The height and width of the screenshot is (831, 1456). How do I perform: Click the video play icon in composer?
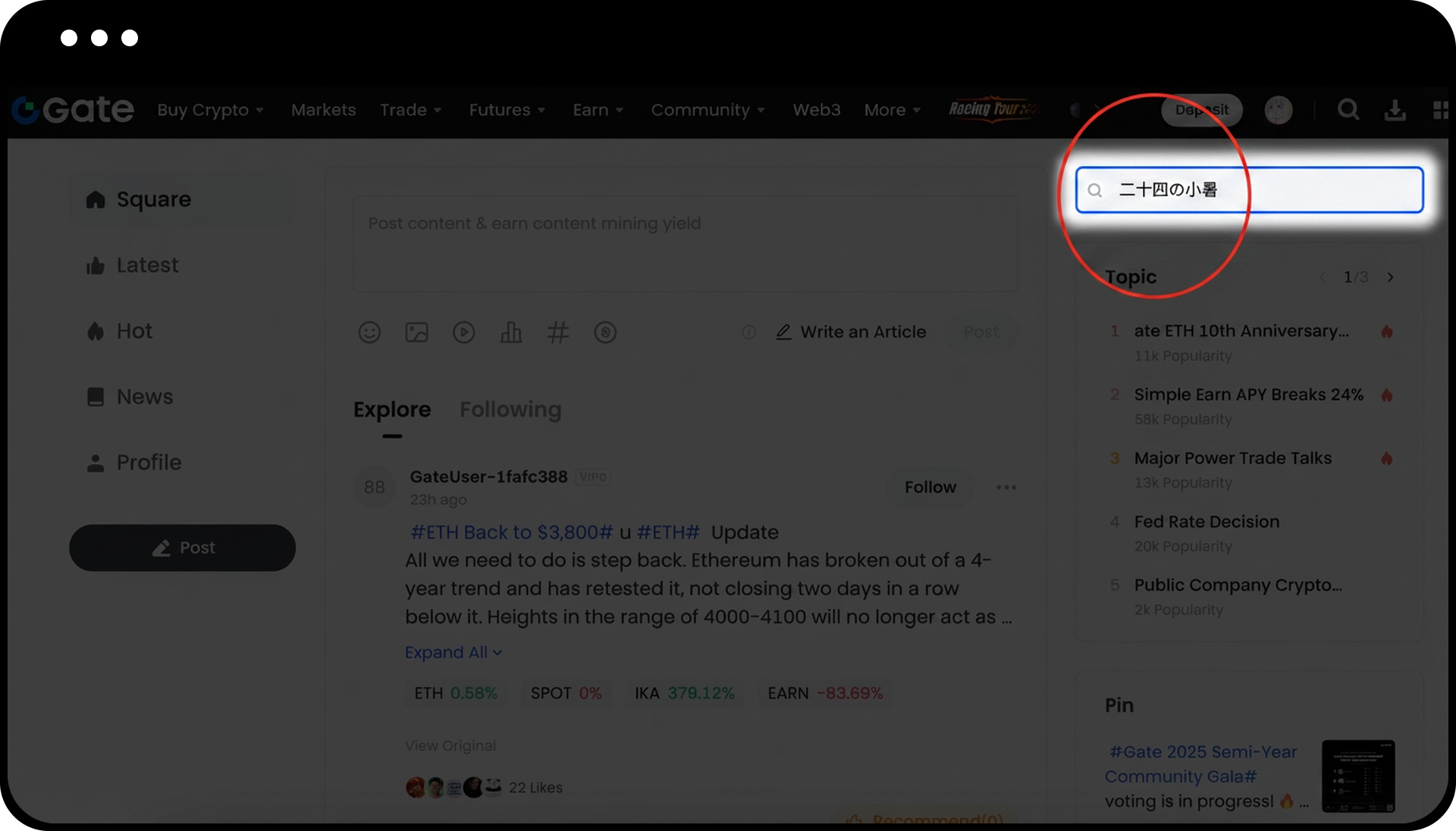pos(463,332)
